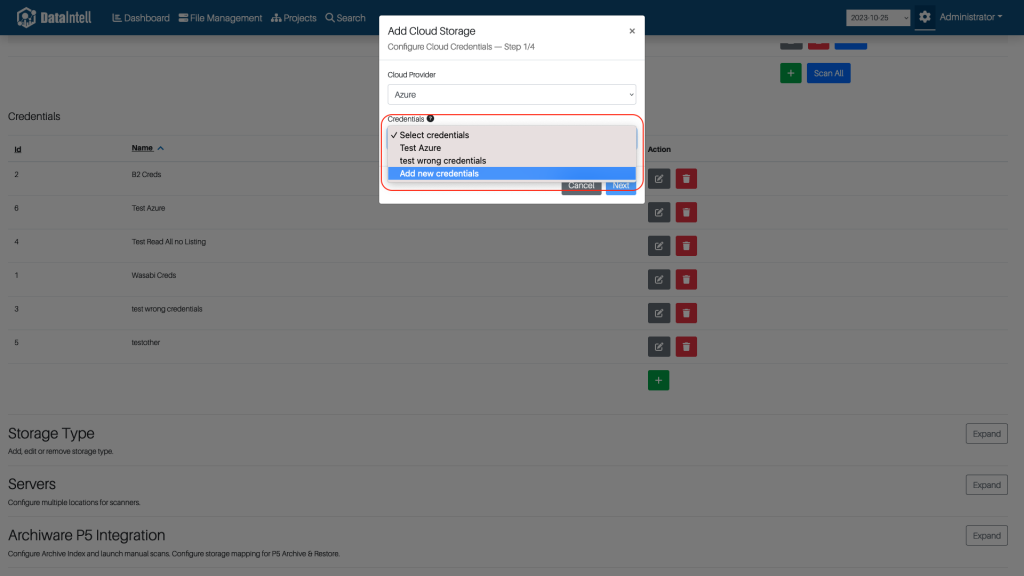Screen dimensions: 1024x576
Task: Click the B2 Creds name cell
Action: click(x=146, y=174)
